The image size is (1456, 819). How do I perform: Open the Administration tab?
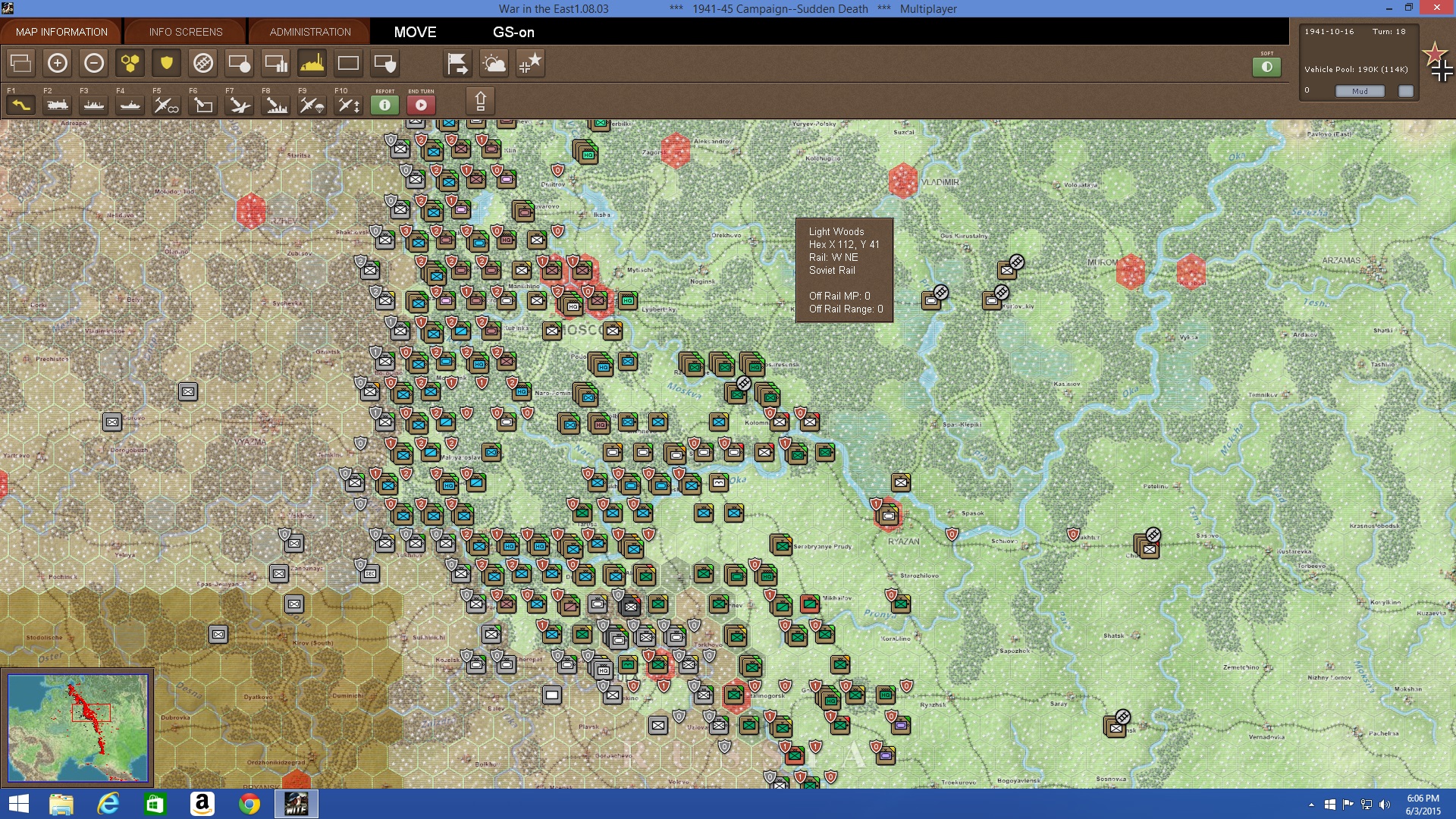tap(310, 32)
